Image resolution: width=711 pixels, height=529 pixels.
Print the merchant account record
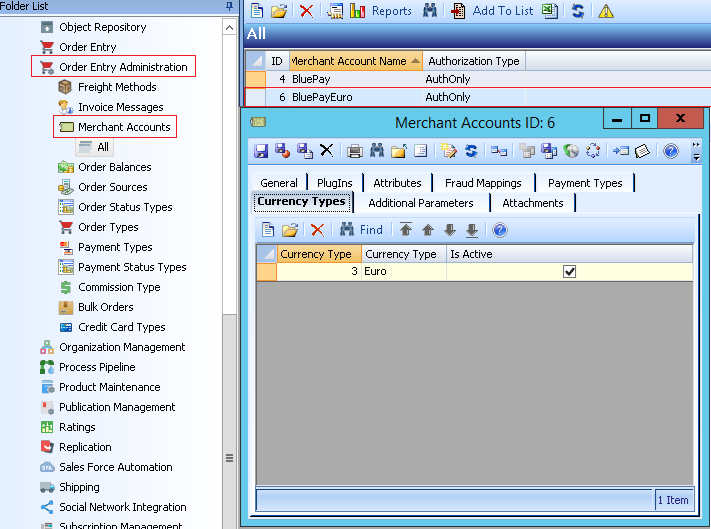click(x=355, y=151)
